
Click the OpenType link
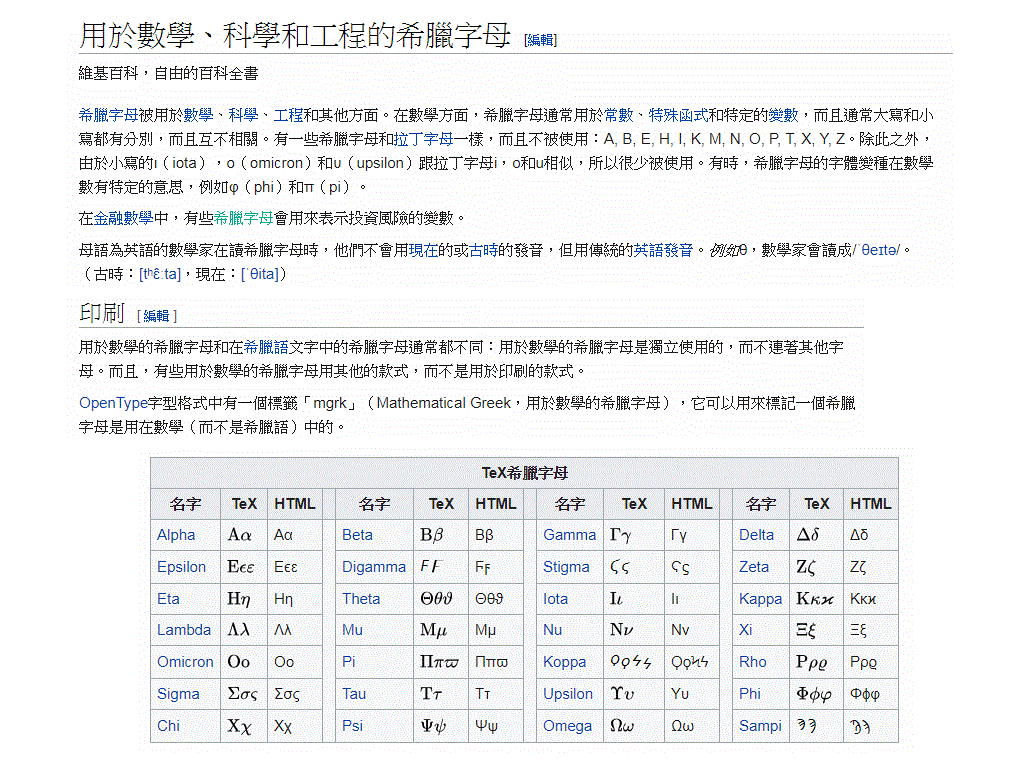coord(112,403)
